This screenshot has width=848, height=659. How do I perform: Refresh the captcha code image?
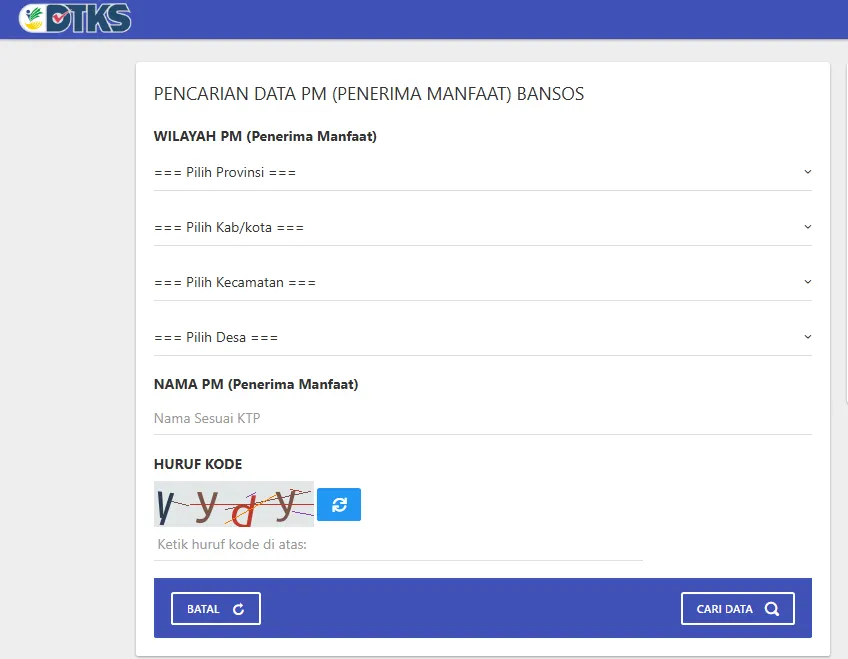coord(339,504)
